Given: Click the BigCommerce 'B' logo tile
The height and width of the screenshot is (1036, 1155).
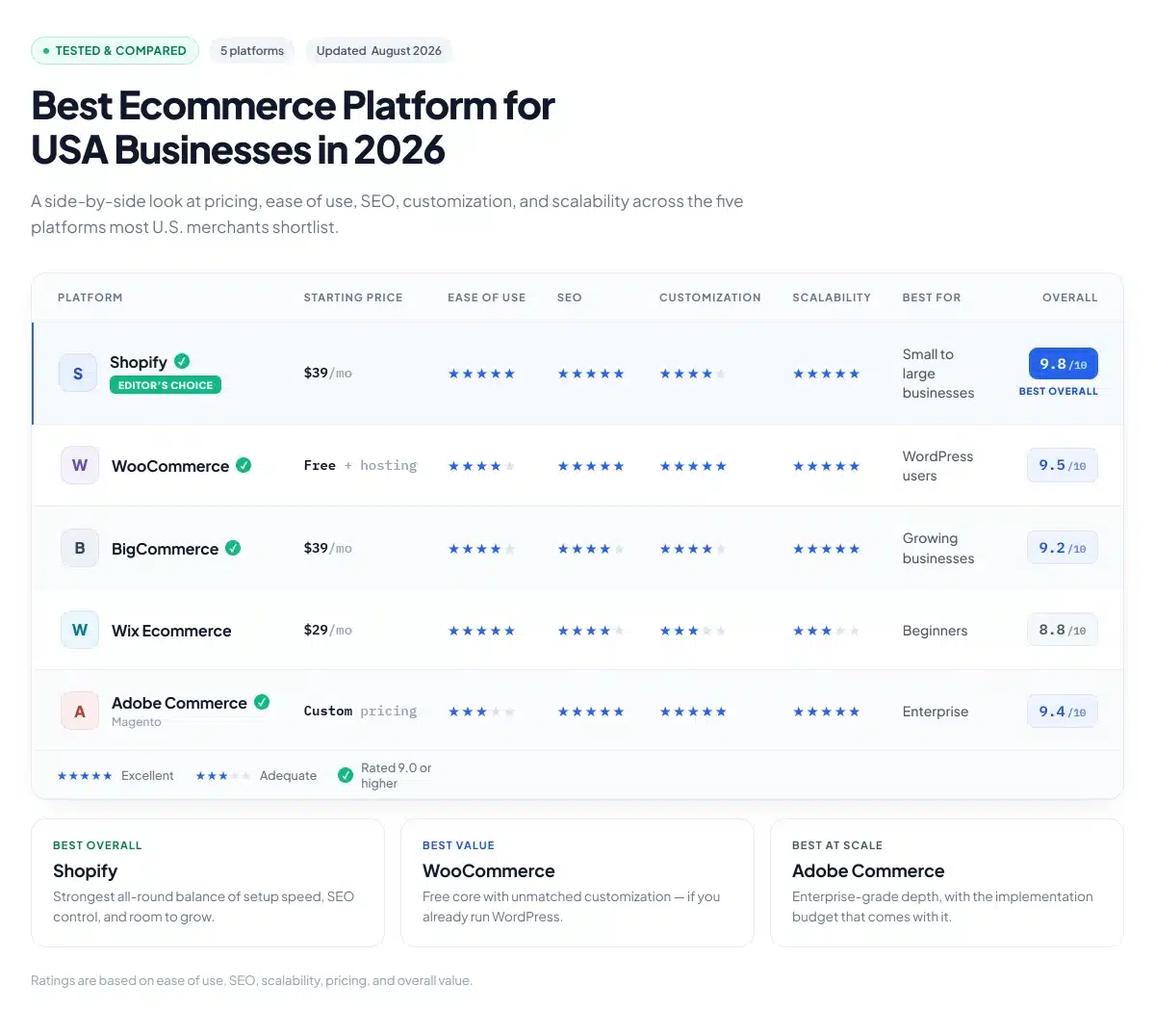Looking at the screenshot, I should (x=80, y=548).
